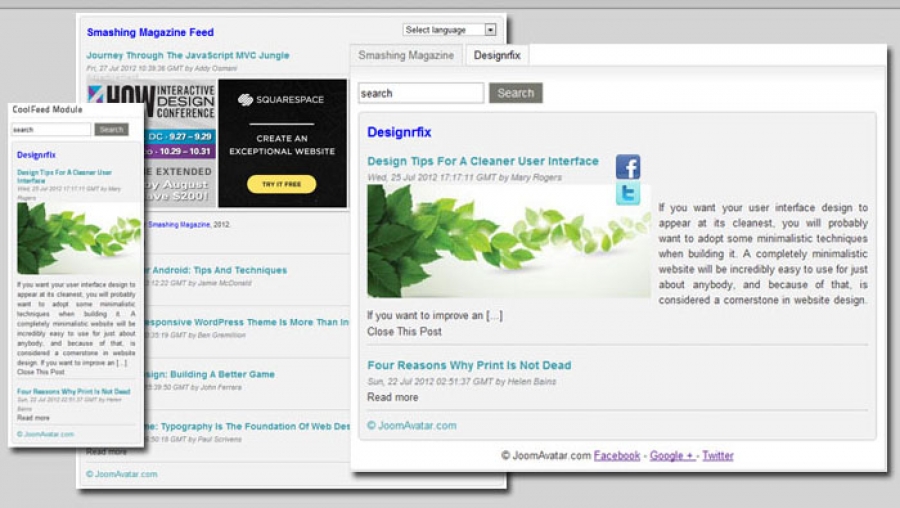Open © JoomAvatar.com link in Smashing feed
The height and width of the screenshot is (508, 900).
[x=122, y=474]
